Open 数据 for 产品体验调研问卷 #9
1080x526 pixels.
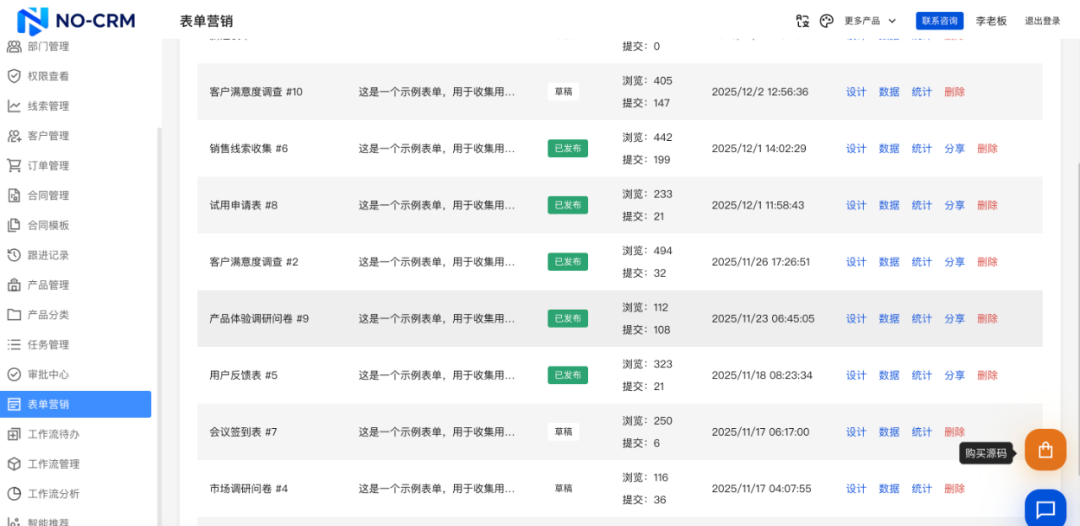coord(889,319)
